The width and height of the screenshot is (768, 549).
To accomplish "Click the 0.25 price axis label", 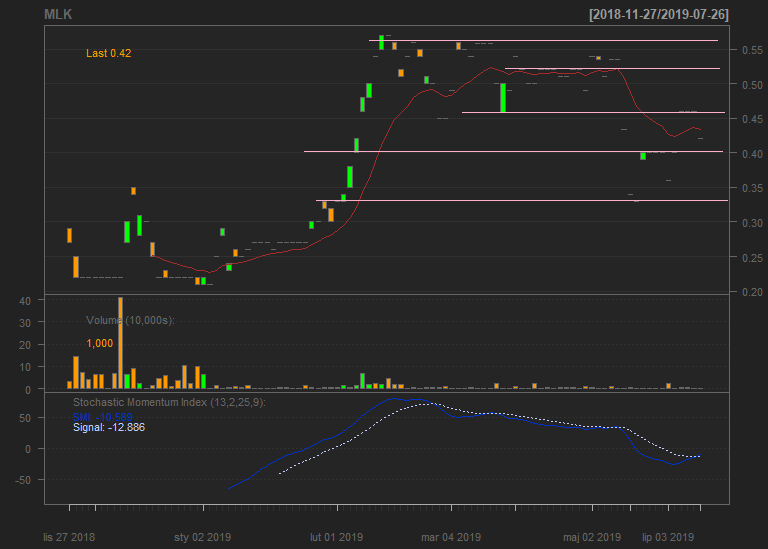I will tap(752, 258).
